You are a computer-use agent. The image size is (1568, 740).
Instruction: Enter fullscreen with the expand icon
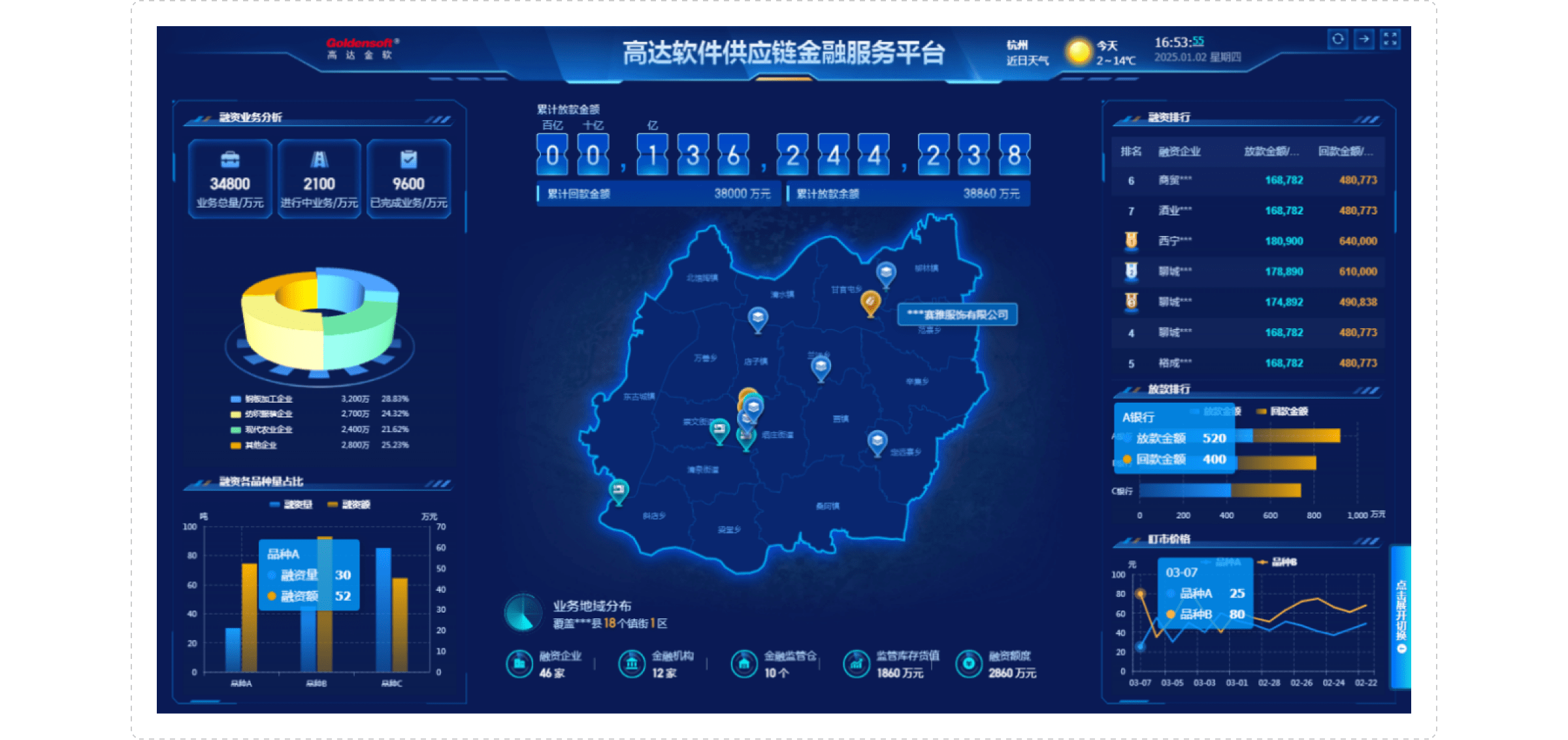pos(1390,39)
